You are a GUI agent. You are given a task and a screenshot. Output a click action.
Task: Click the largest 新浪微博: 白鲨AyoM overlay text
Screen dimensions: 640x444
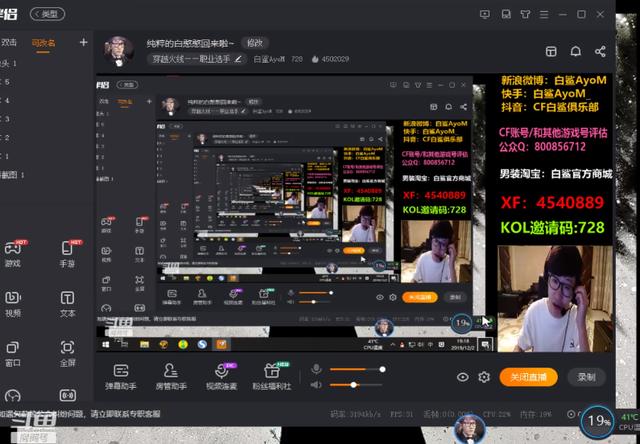553,80
